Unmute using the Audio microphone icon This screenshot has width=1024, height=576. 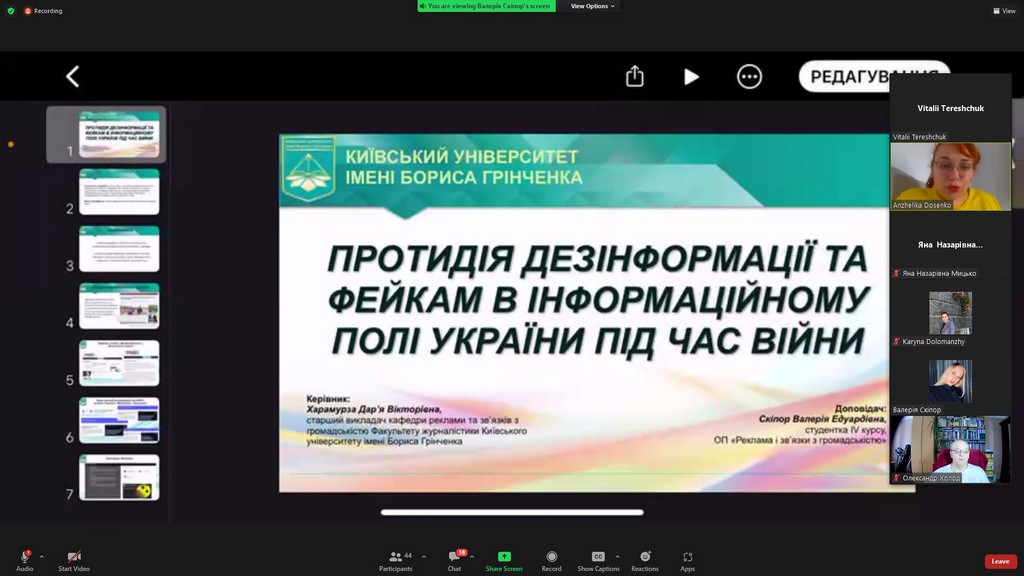coord(24,557)
